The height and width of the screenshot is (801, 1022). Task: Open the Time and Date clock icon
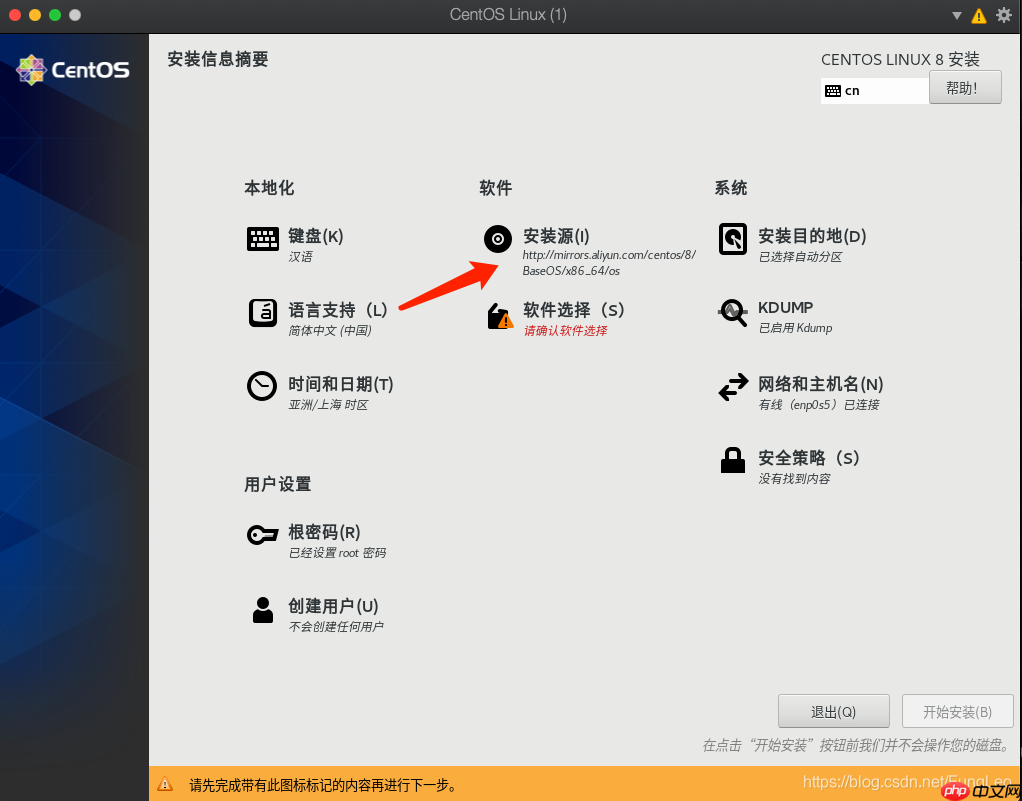[262, 386]
